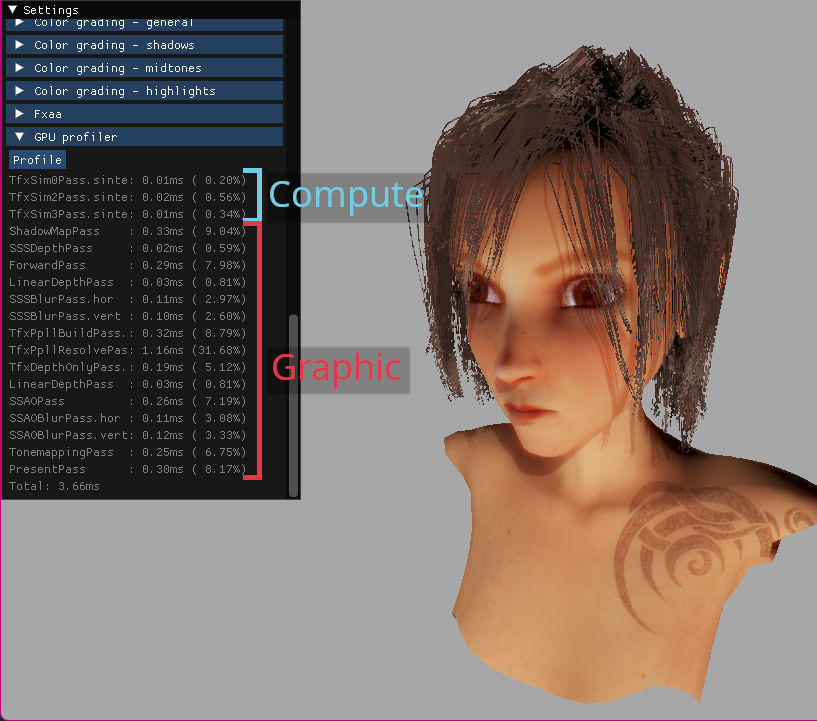This screenshot has width=817, height=721.
Task: Click the arrow icon beside Fxaa
Action: 19,113
